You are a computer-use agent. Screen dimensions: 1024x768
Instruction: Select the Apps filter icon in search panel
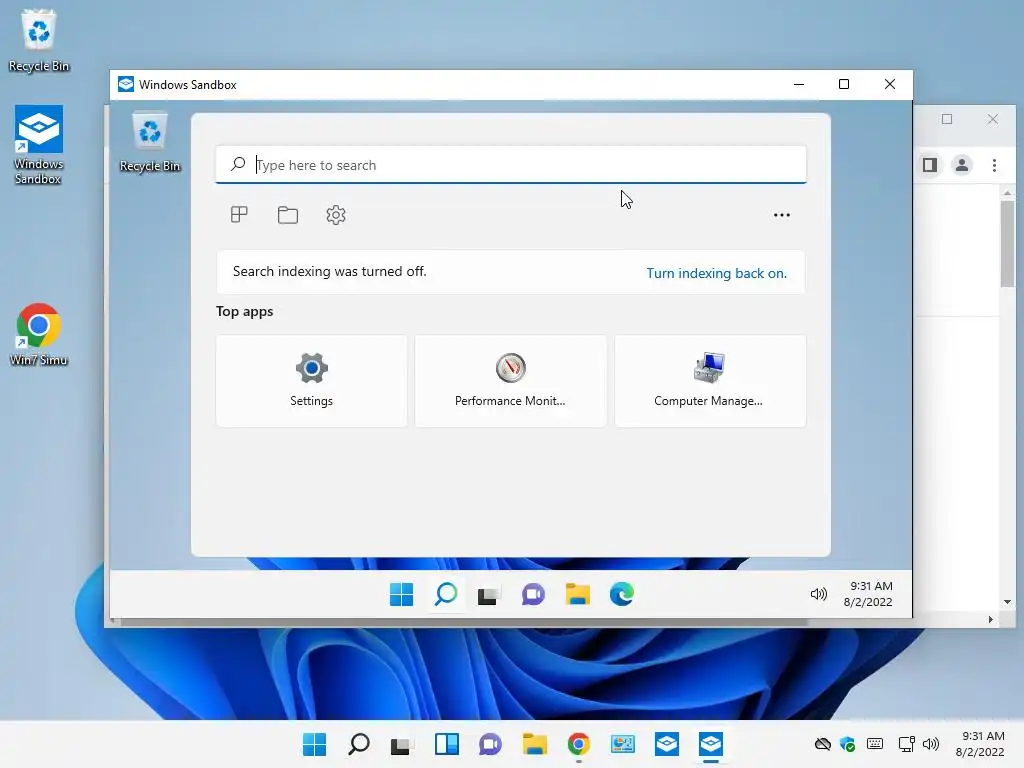pos(239,214)
